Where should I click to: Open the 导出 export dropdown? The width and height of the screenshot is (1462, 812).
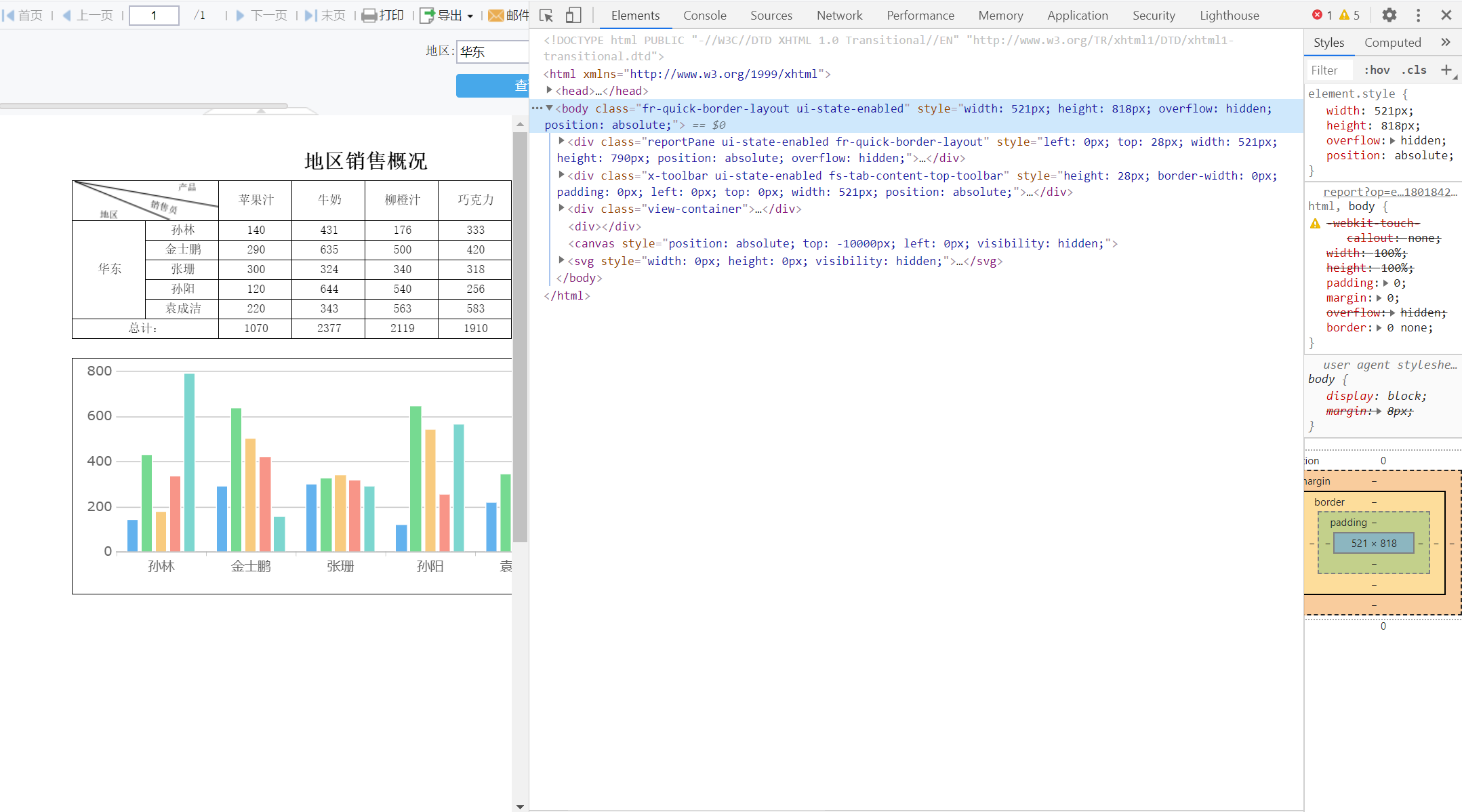470,16
